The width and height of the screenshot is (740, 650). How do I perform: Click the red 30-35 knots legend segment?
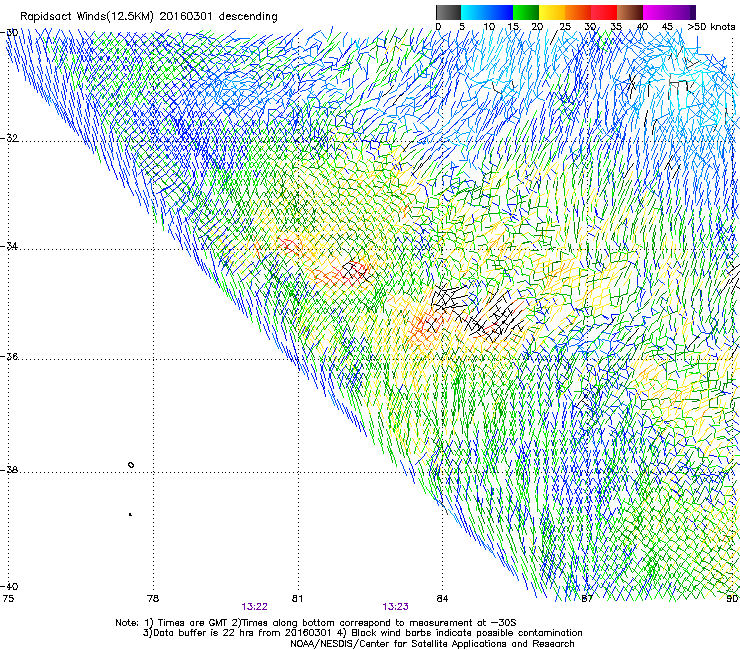[604, 12]
